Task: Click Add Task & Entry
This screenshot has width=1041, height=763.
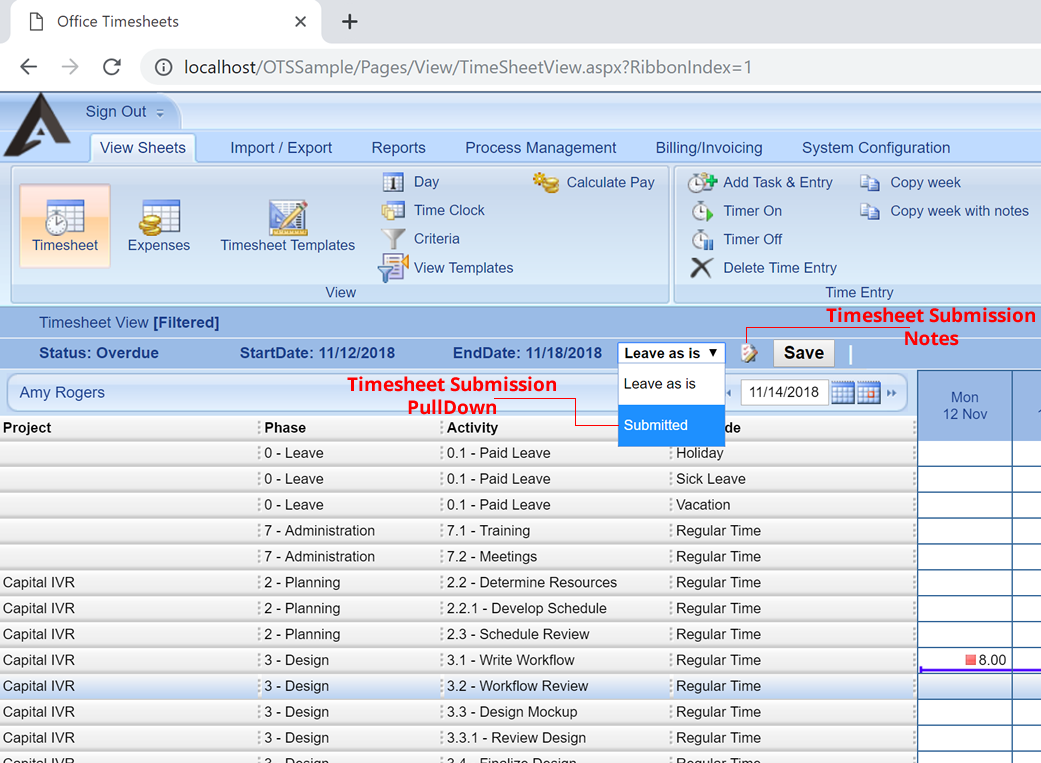Action: 777,183
